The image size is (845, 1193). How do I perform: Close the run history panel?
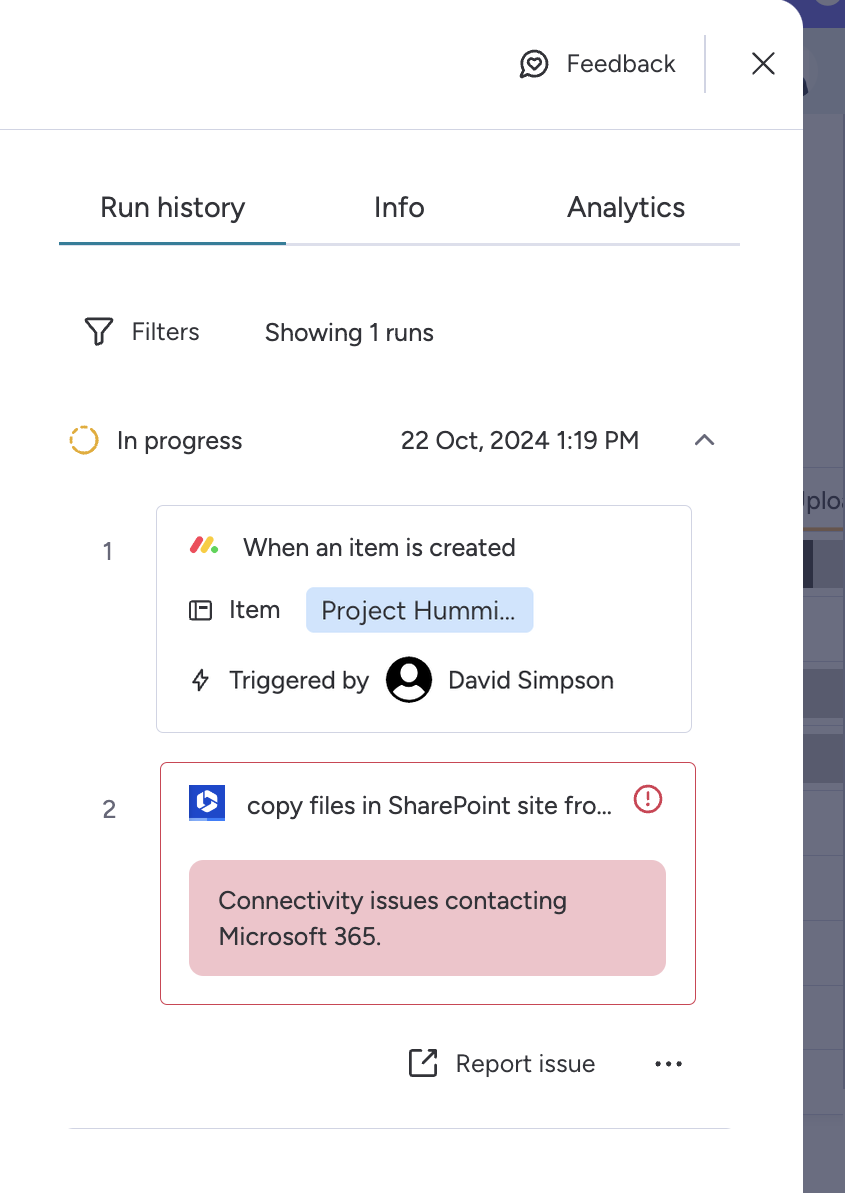pyautogui.click(x=763, y=64)
